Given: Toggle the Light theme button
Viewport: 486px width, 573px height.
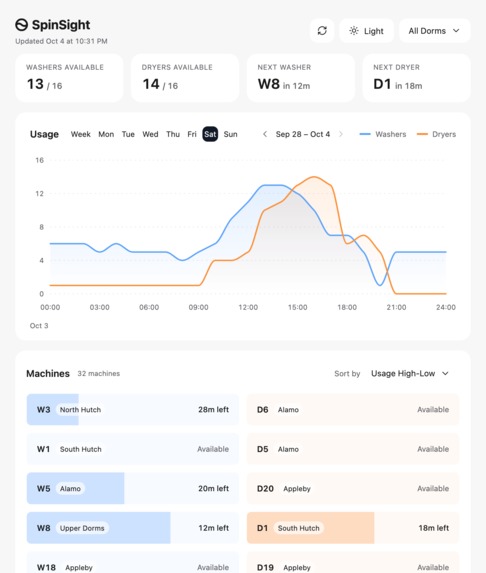Looking at the screenshot, I should (367, 31).
